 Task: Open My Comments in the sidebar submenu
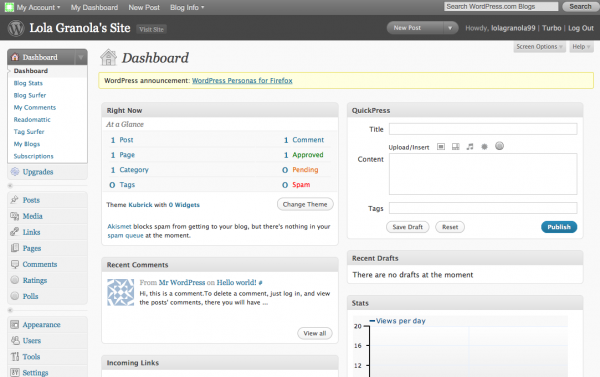tap(35, 108)
